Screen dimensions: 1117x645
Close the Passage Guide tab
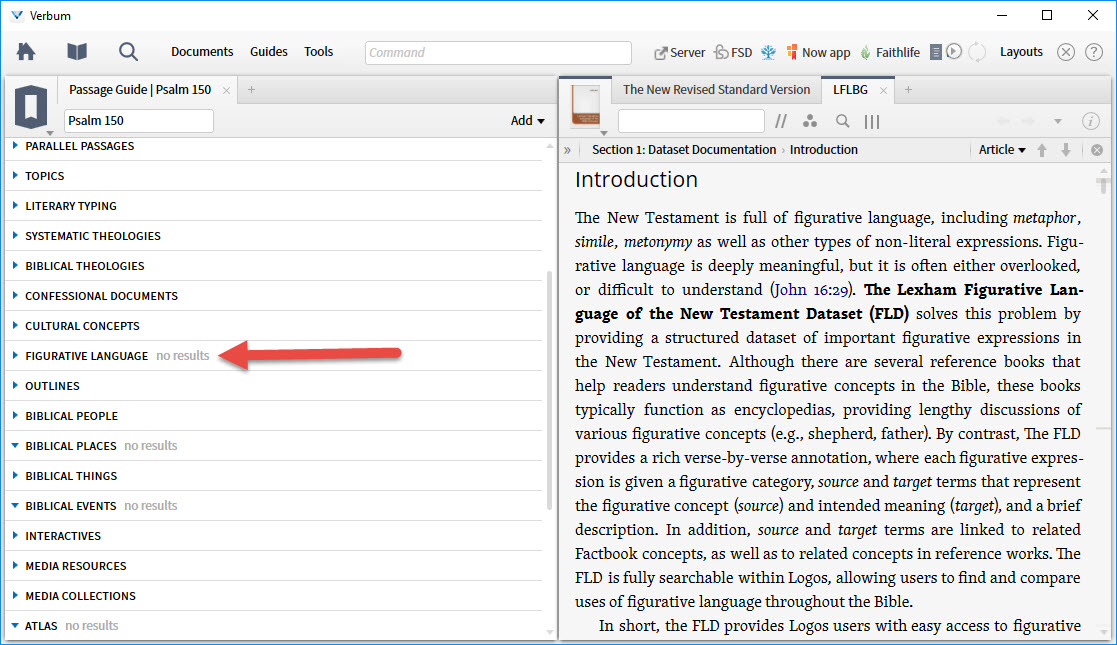[226, 91]
